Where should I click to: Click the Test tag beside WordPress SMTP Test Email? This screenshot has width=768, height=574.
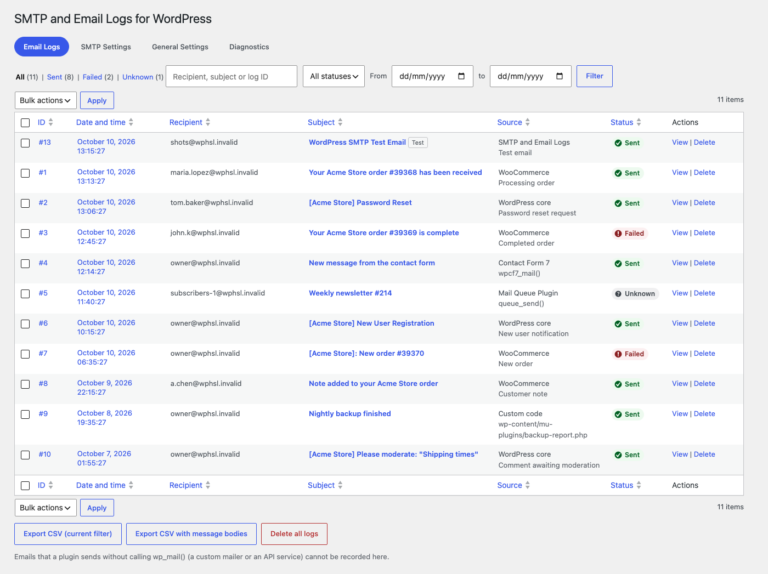418,143
